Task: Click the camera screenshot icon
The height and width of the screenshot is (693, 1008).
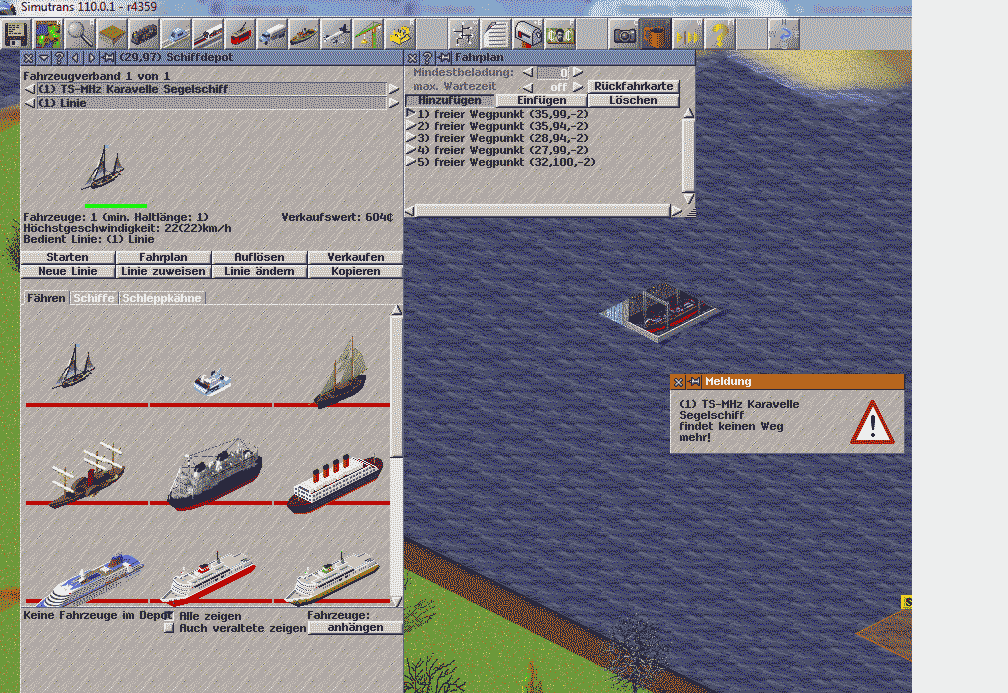Action: point(625,34)
